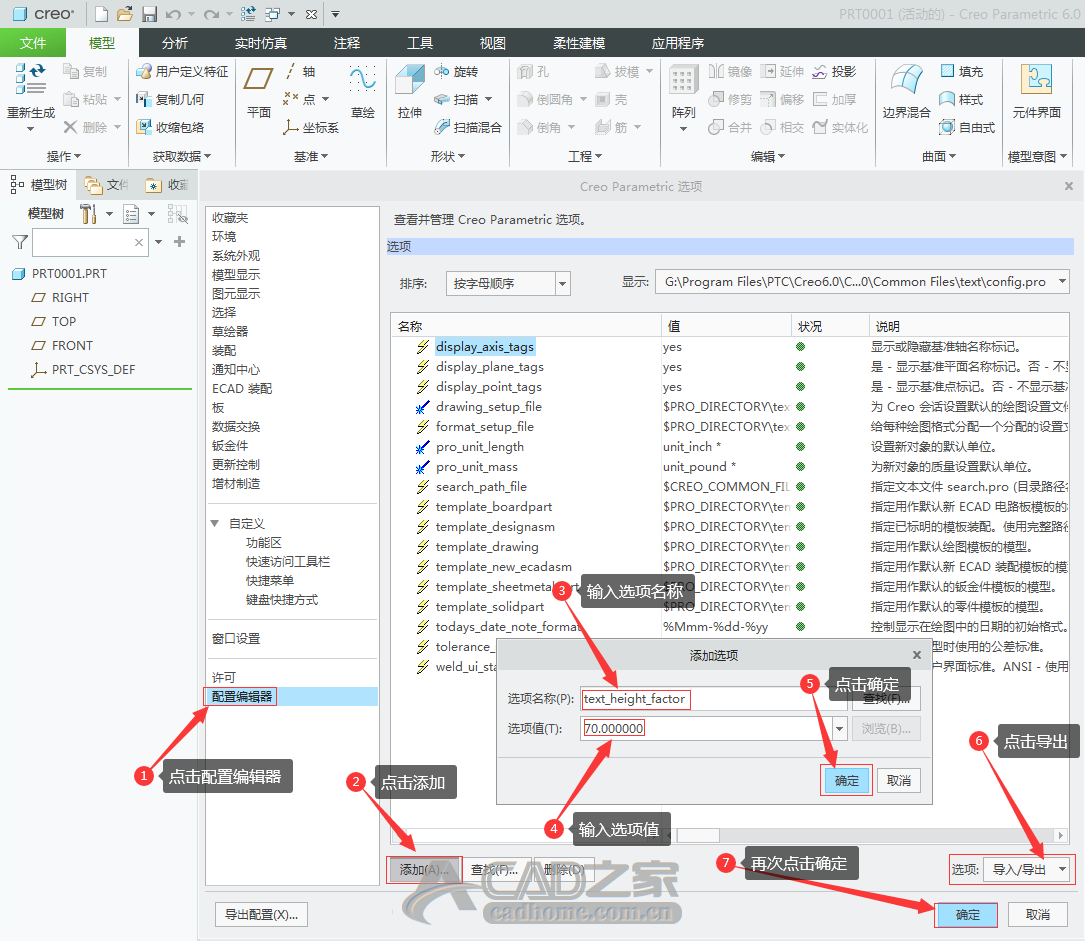Viewport: 1085px width, 941px height.
Task: Click Shrinkwrap (收缩包络)
Action: click(x=170, y=127)
